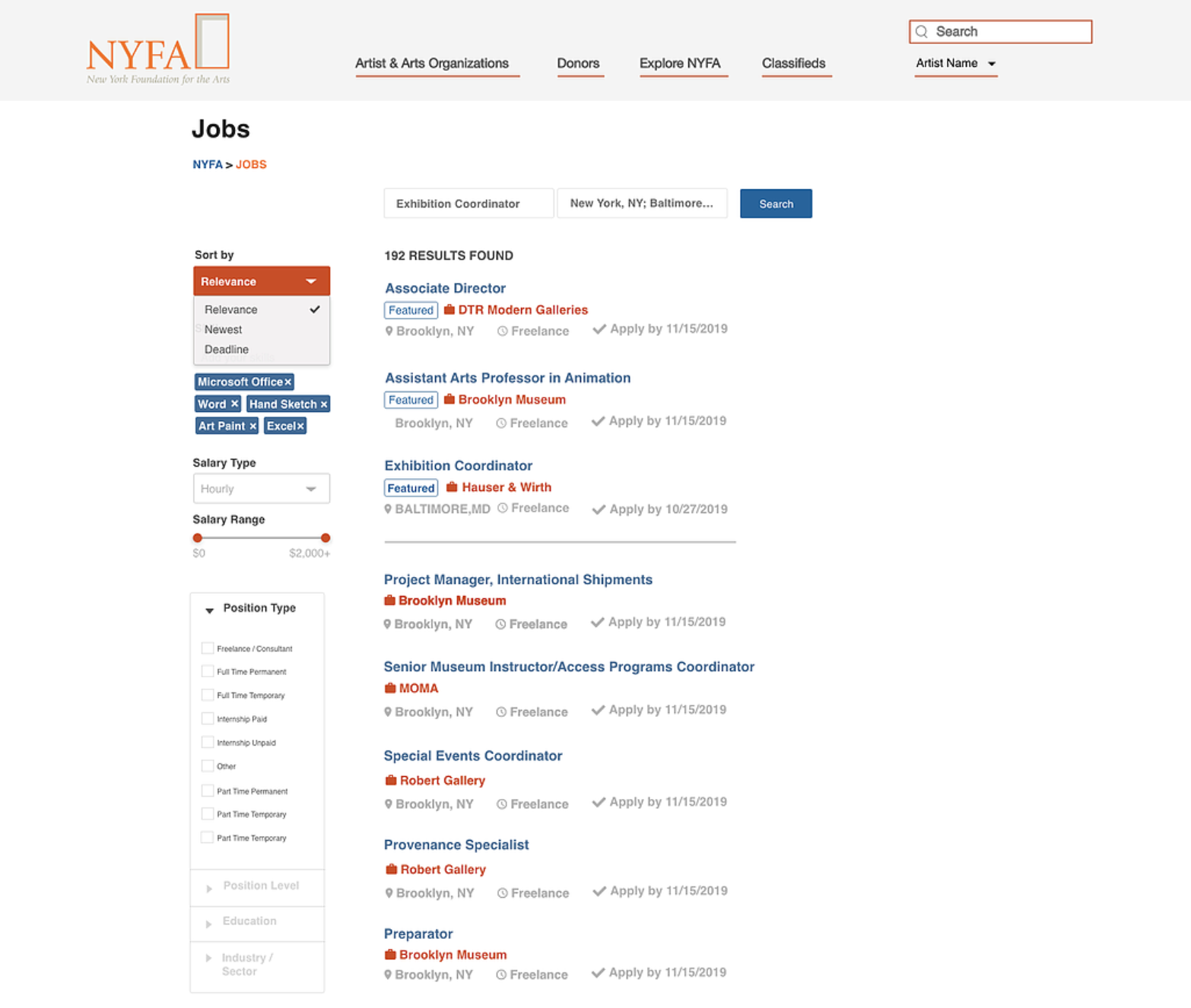The height and width of the screenshot is (1008, 1191).
Task: Choose Relevance in the sort list
Action: tap(262, 309)
